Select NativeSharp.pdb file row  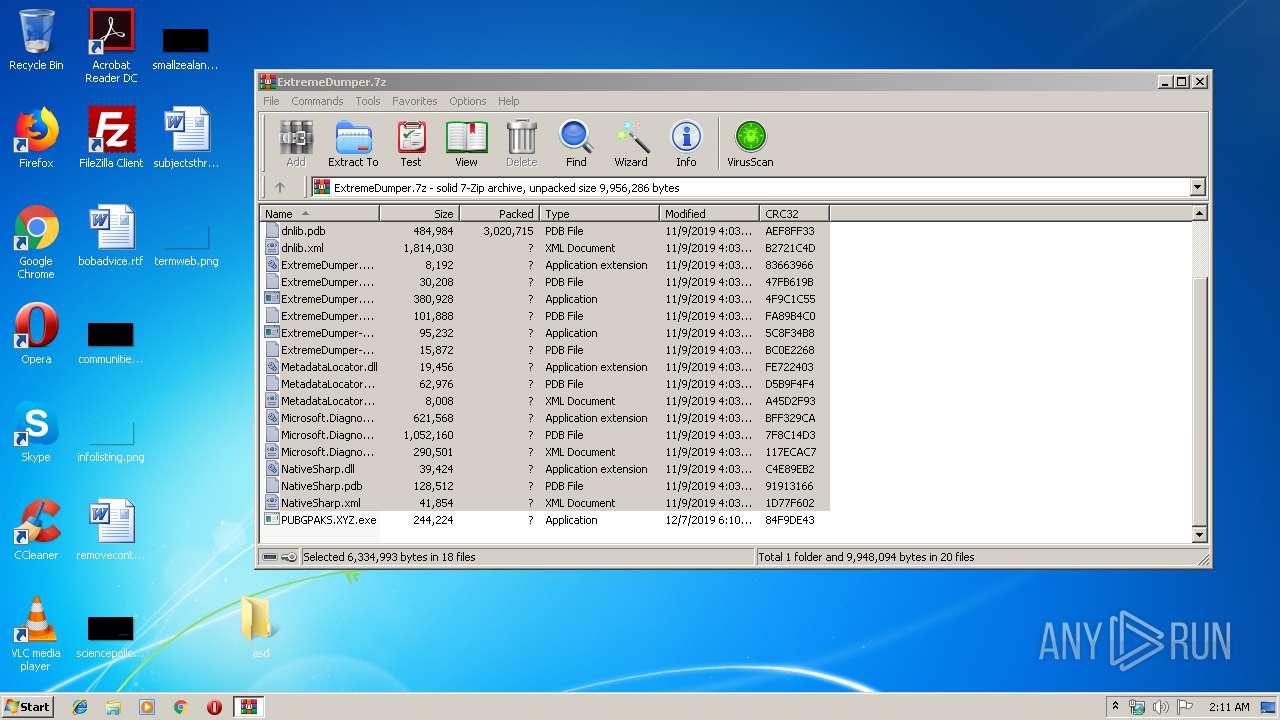point(545,486)
